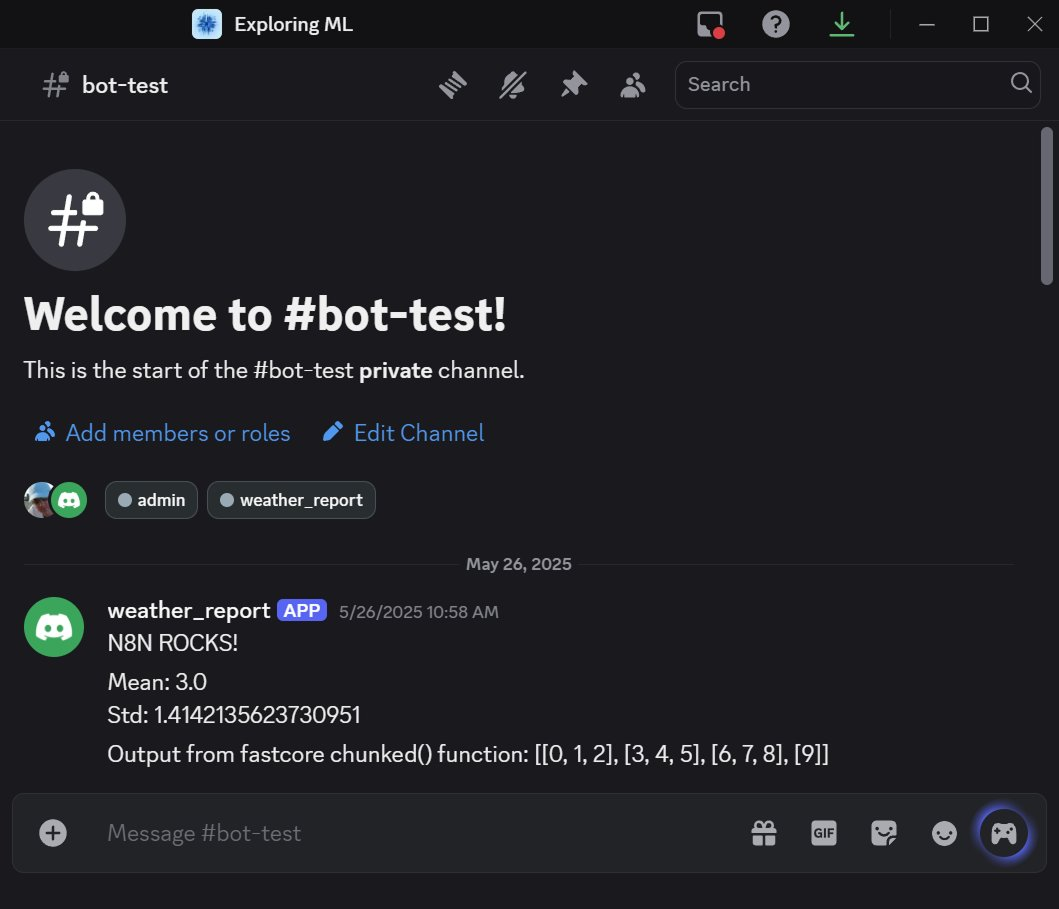Open the weather_report bot's avatar
This screenshot has height=909, width=1059.
[53, 627]
